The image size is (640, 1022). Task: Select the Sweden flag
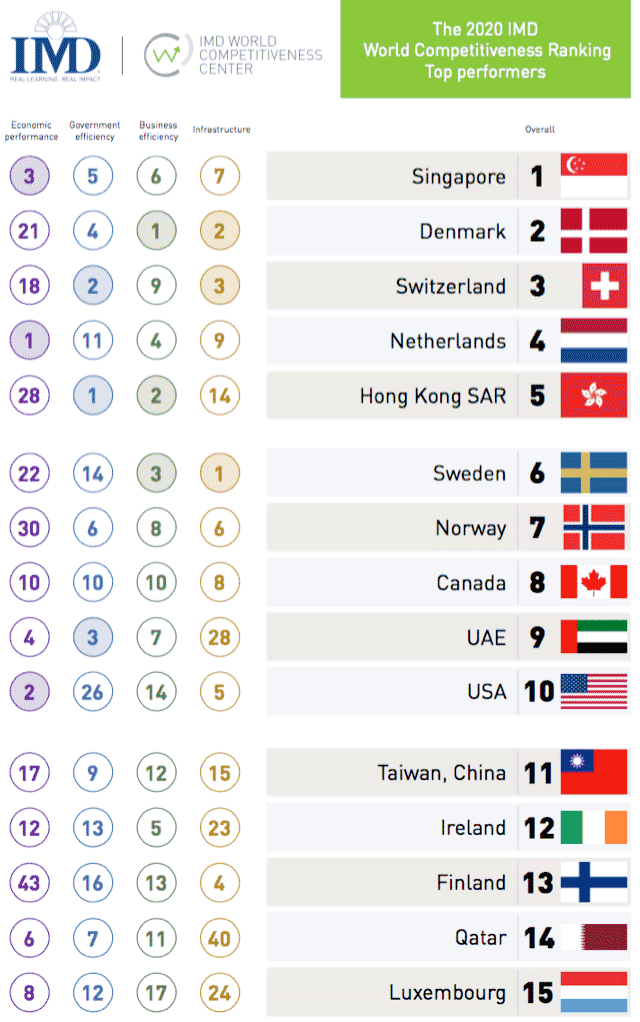click(594, 473)
